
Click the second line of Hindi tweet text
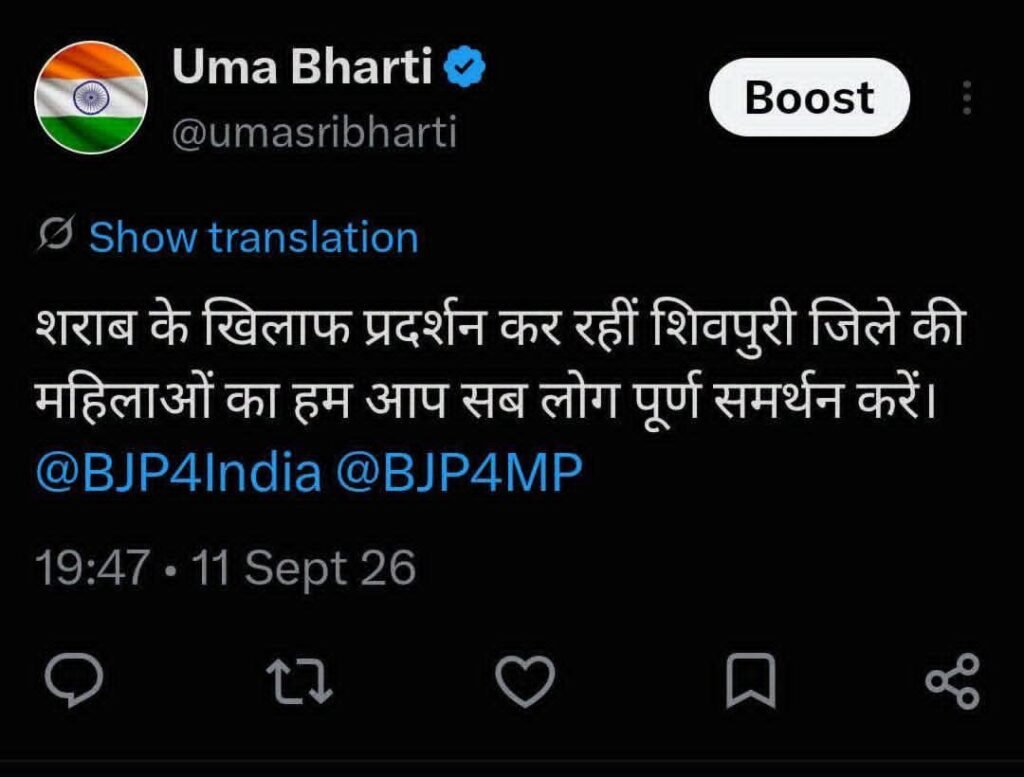(x=487, y=397)
